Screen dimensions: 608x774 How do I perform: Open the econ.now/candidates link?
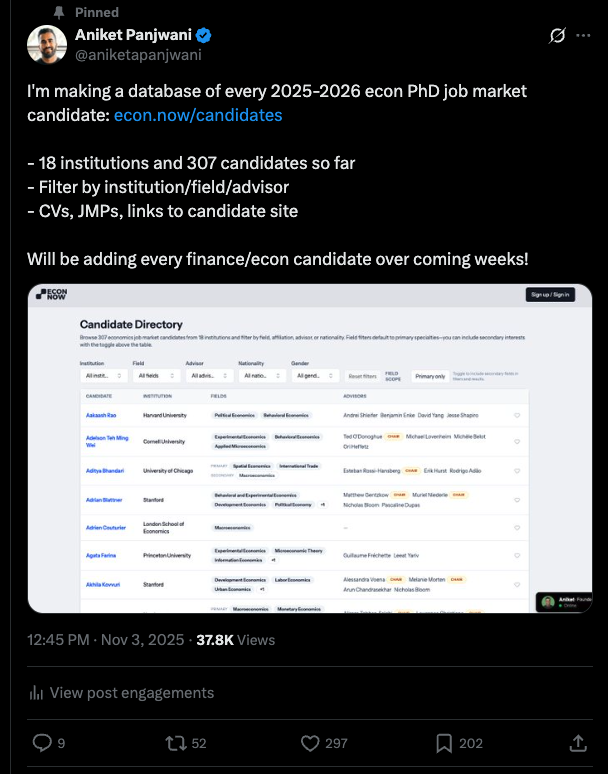198,115
